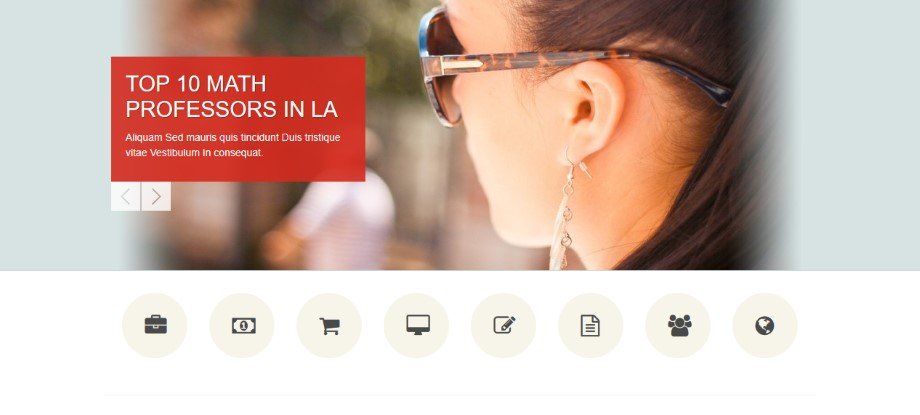Click the Aliquam Sed mauris caption text
920x415 pixels.
pyautogui.click(x=233, y=145)
